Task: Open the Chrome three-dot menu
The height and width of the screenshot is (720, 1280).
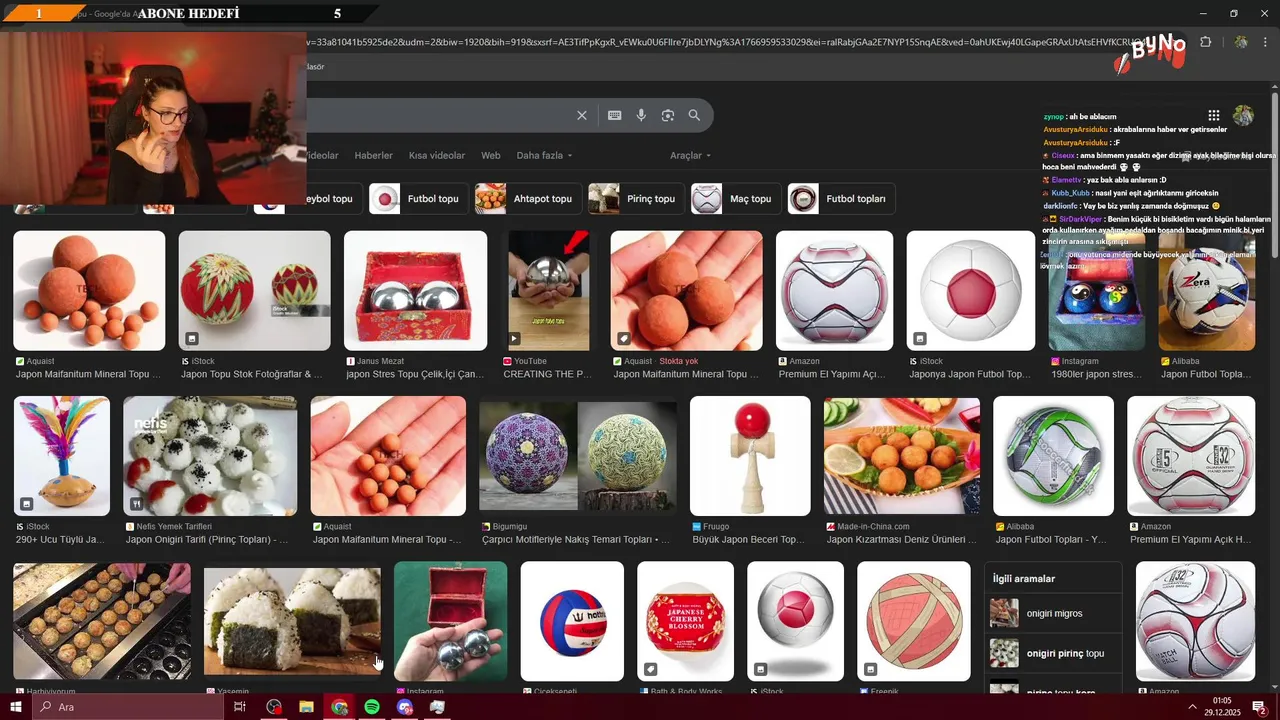Action: [x=1266, y=42]
